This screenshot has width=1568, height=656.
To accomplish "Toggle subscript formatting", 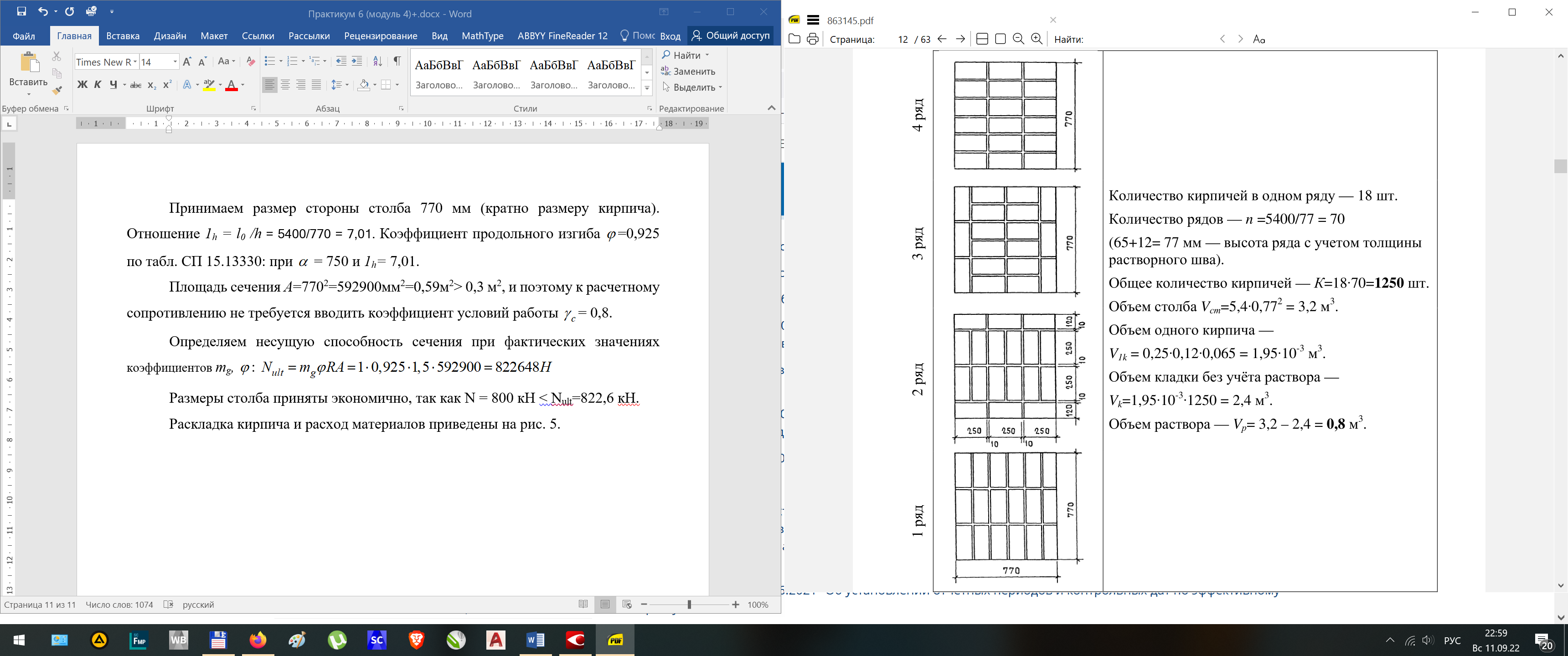I will [x=152, y=85].
